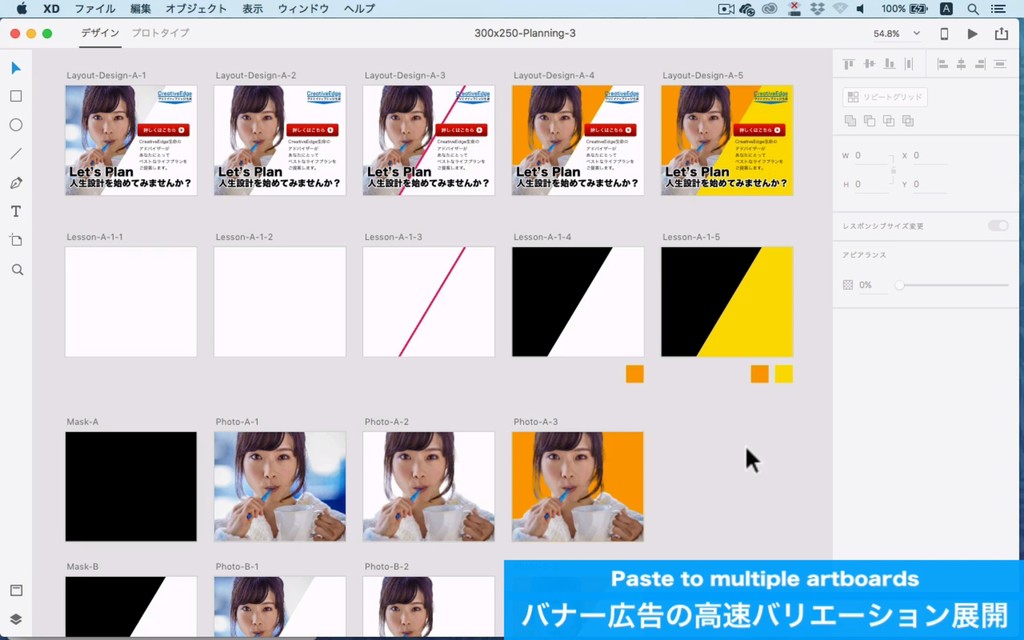The height and width of the screenshot is (640, 1024).
Task: Click the Add (union) boolean icon
Action: tap(850, 120)
